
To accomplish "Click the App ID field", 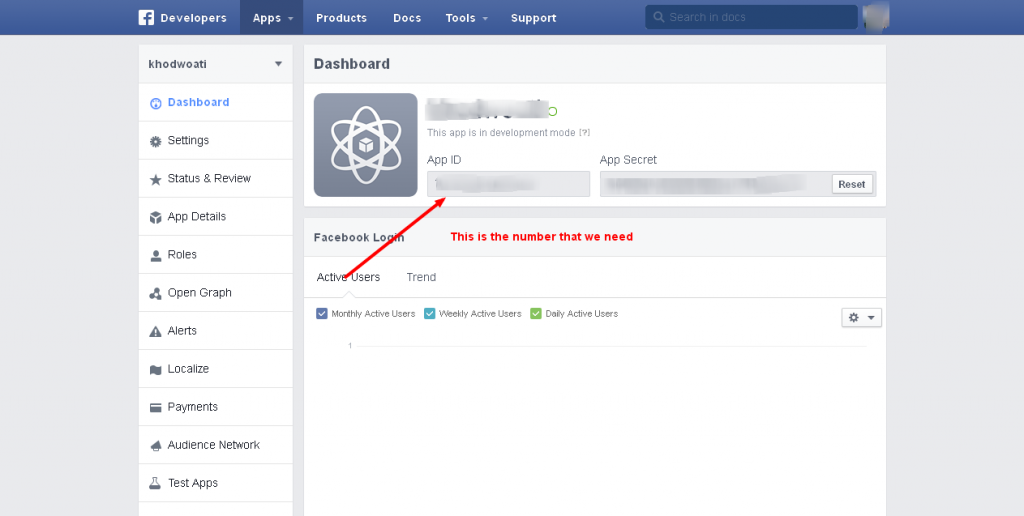I will point(508,184).
